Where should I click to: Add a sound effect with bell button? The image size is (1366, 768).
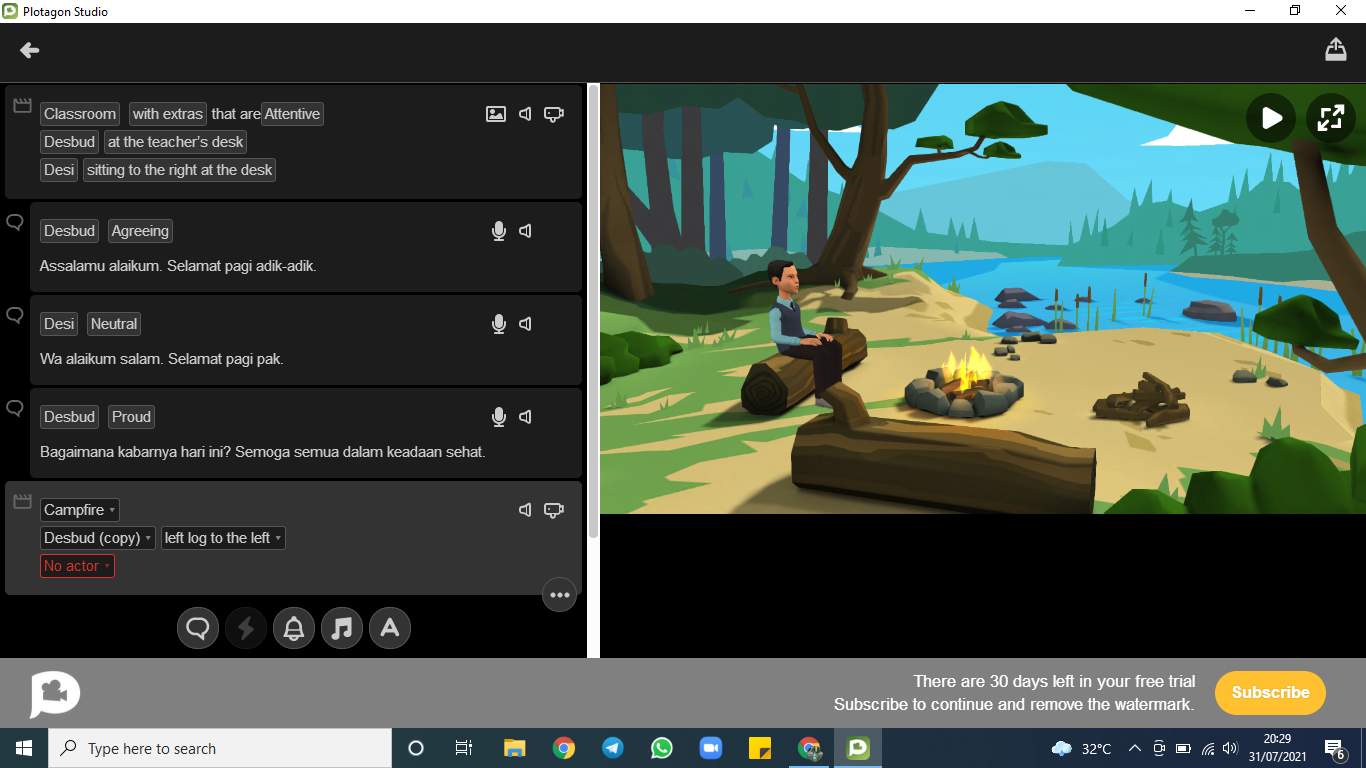point(294,629)
